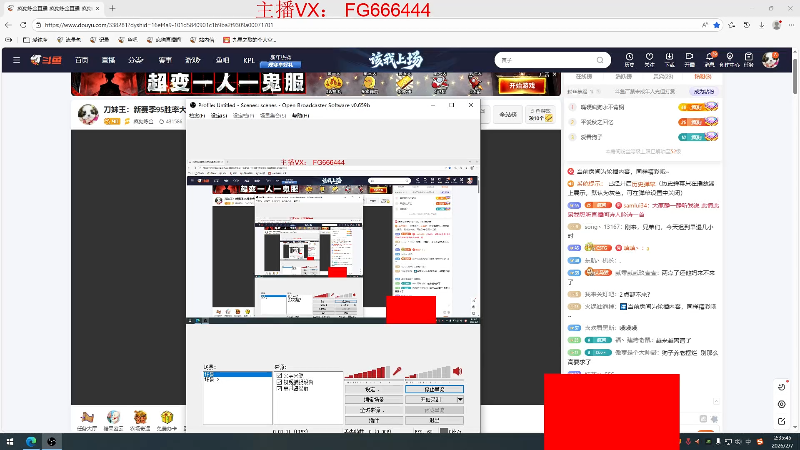This screenshot has height=450, width=800.
Task: Click the first gift icon below the video
Action: 87,417
